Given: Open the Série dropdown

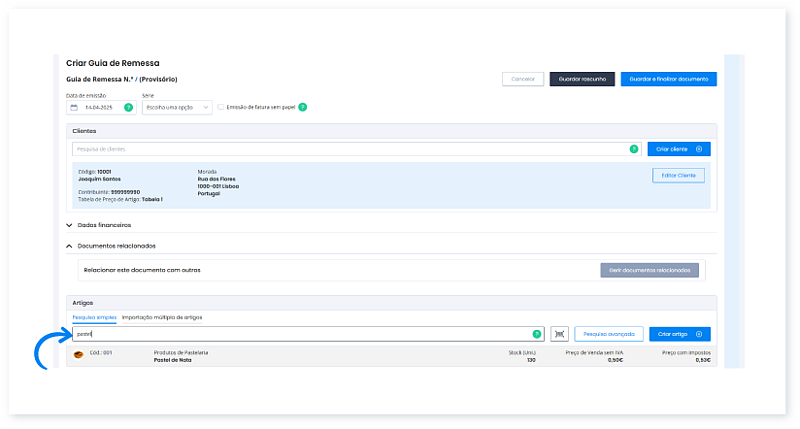Looking at the screenshot, I should pos(177,107).
